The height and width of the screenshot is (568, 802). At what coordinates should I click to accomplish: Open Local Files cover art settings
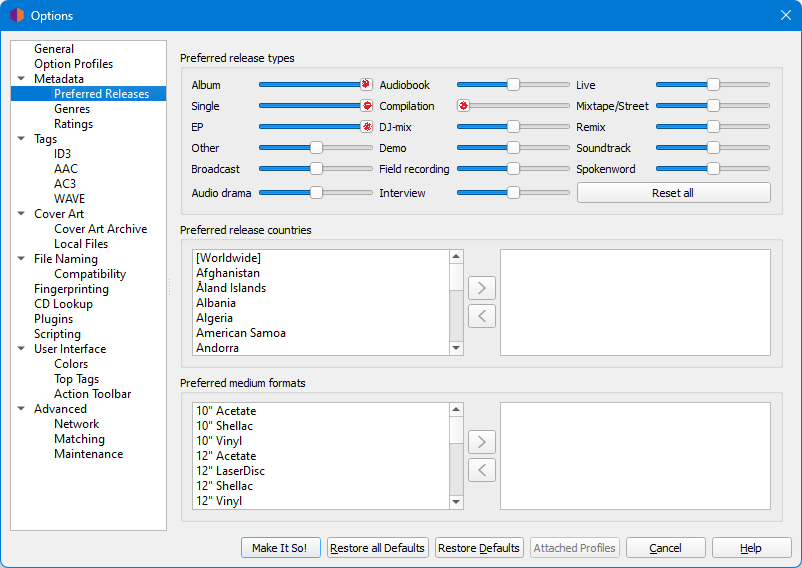pyautogui.click(x=81, y=244)
